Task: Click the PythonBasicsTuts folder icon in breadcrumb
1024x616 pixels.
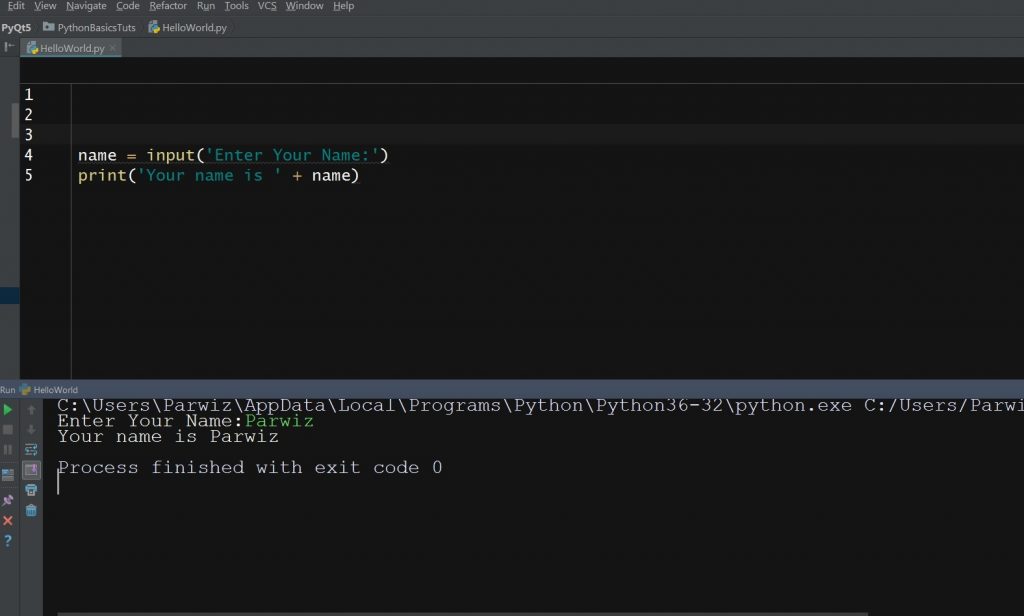Action: tap(48, 27)
